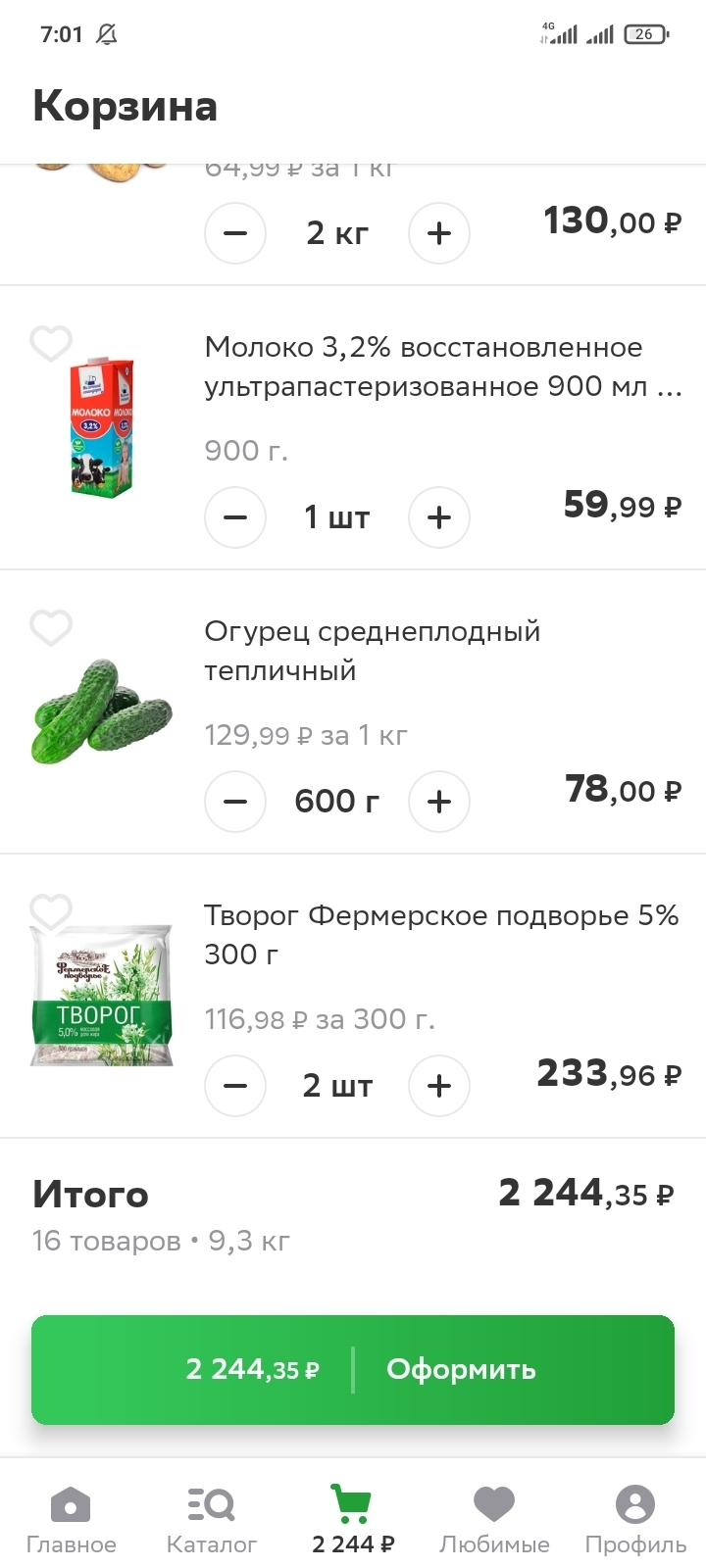Toggle favorite heart on the Творог item
Viewport: 706px width, 1568px height.
coord(51,912)
